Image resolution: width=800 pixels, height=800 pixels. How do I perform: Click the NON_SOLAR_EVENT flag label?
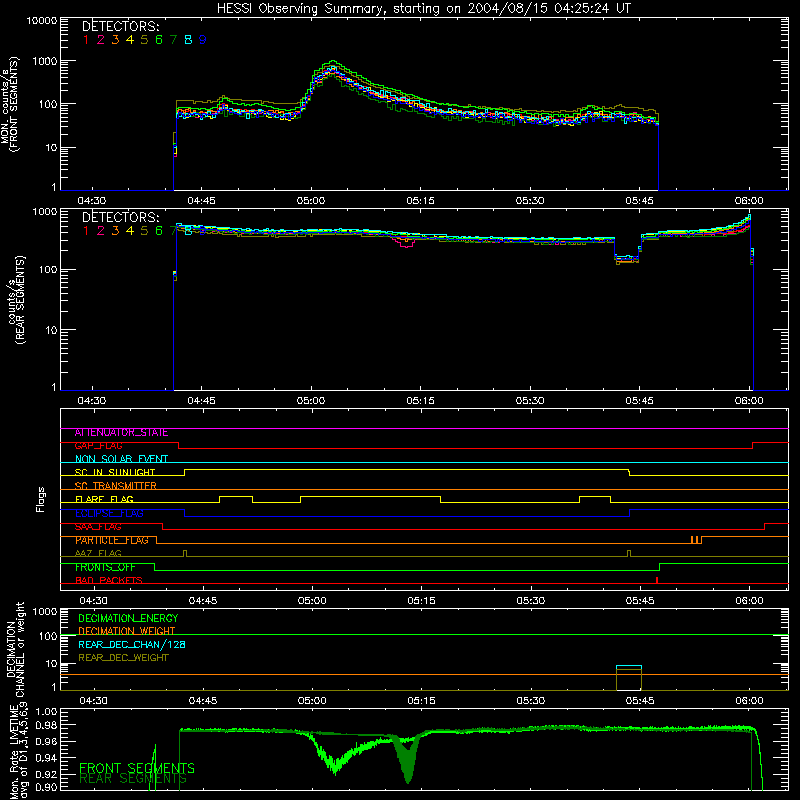(x=121, y=459)
